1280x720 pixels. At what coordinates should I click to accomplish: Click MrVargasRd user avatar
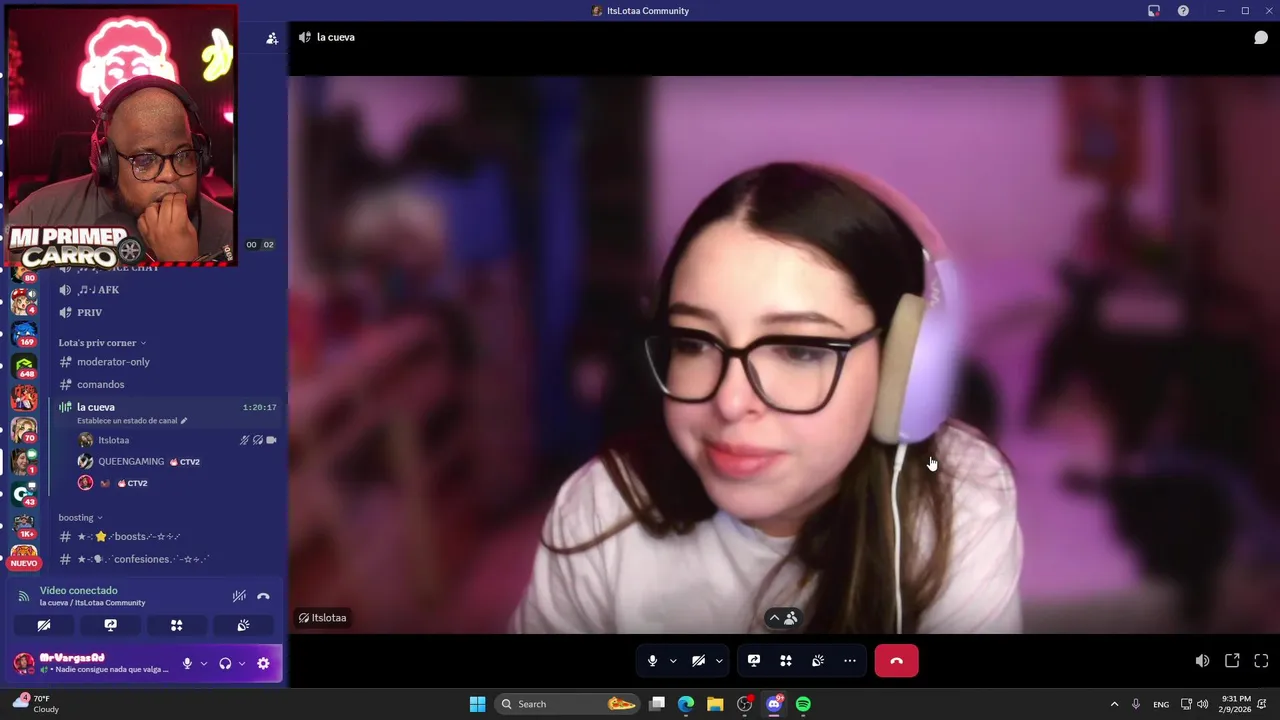click(24, 663)
